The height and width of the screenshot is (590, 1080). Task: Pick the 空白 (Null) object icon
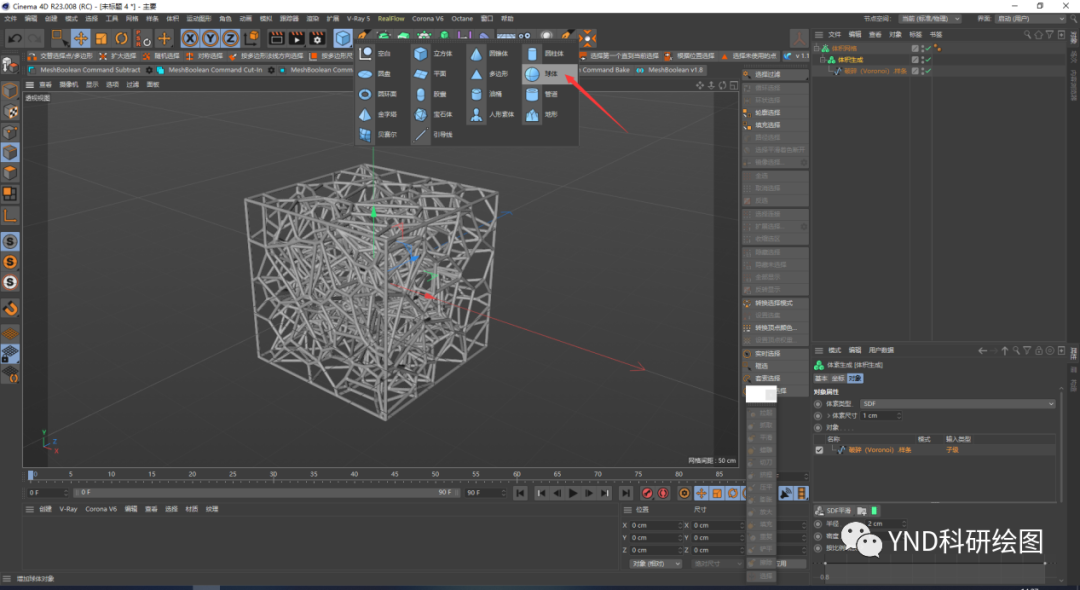click(x=365, y=54)
